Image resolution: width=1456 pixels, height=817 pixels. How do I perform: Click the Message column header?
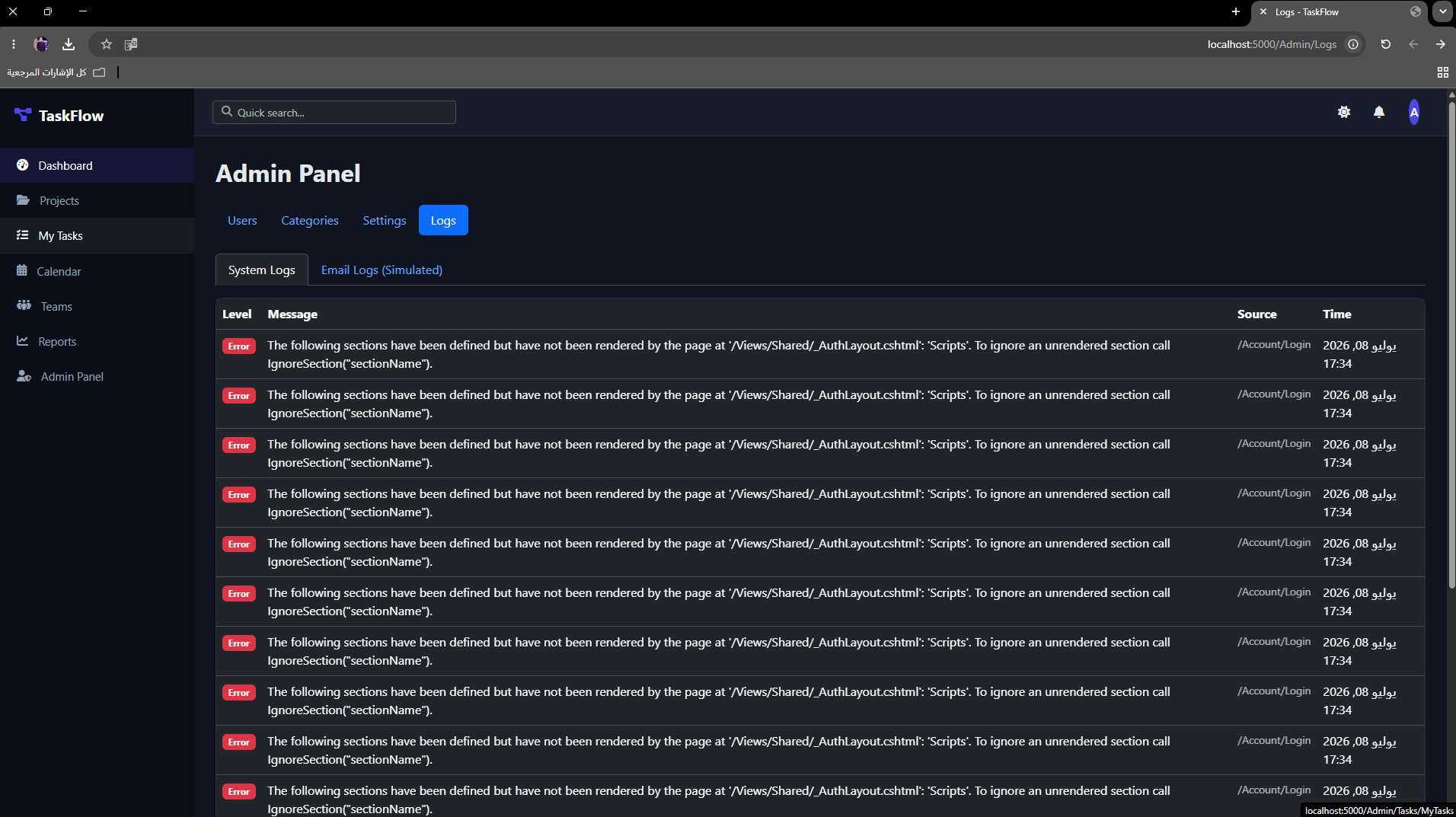[x=292, y=314]
